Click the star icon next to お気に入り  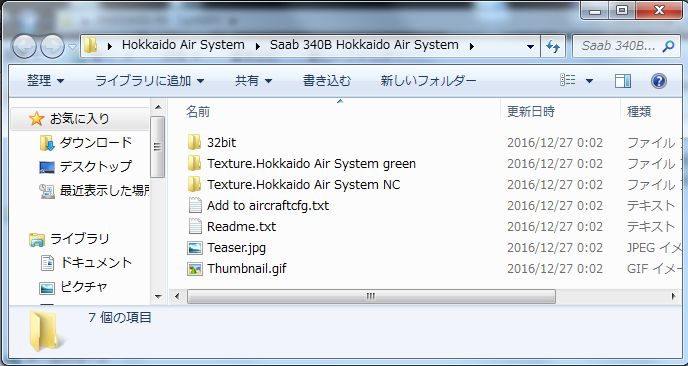click(36, 118)
